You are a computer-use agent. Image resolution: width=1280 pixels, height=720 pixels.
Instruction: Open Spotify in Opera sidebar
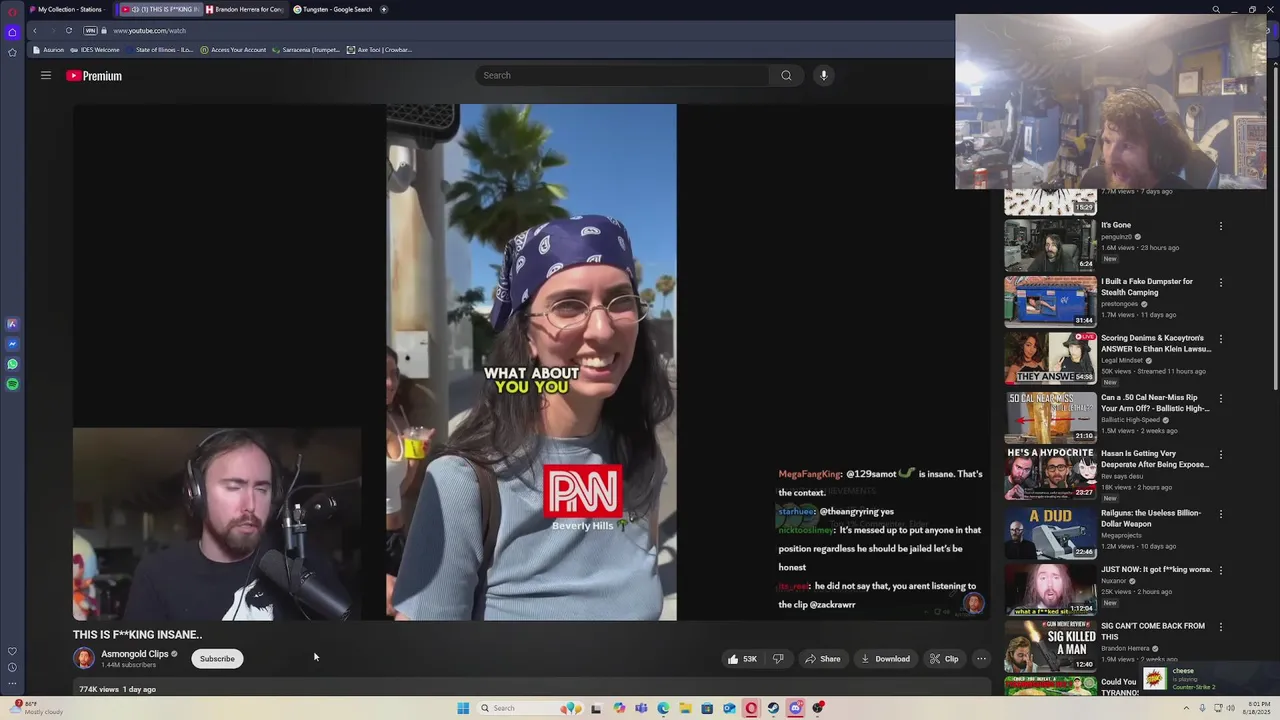(12, 384)
